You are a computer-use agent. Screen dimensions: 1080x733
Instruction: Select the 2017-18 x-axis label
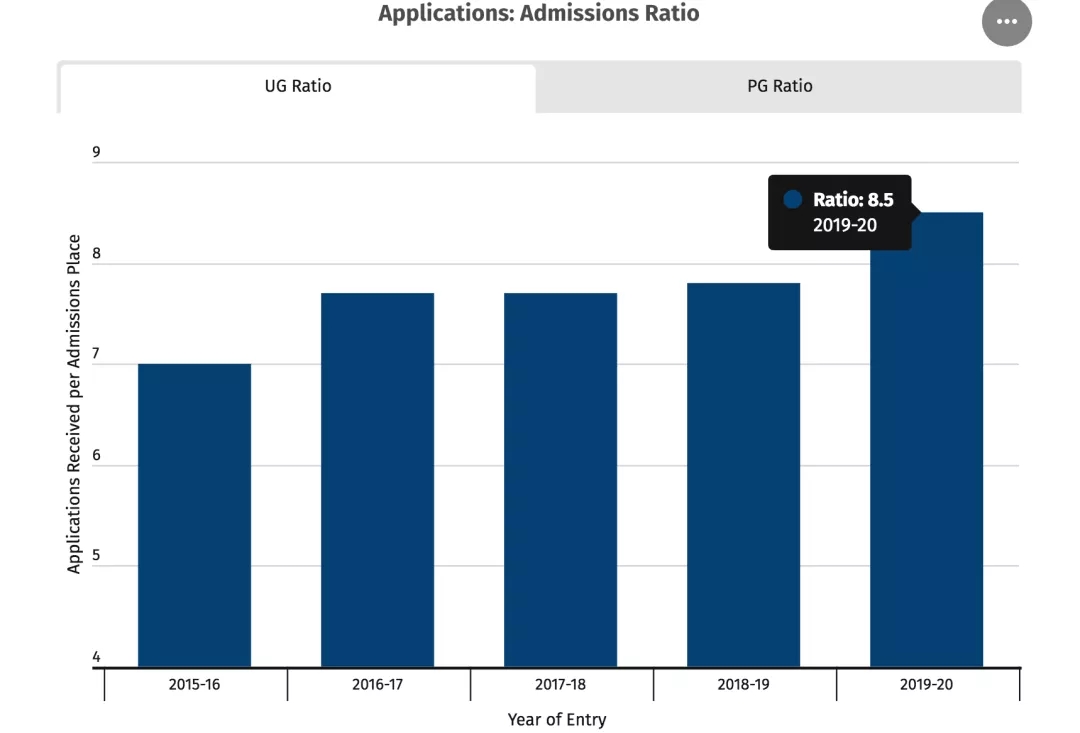pyautogui.click(x=560, y=685)
